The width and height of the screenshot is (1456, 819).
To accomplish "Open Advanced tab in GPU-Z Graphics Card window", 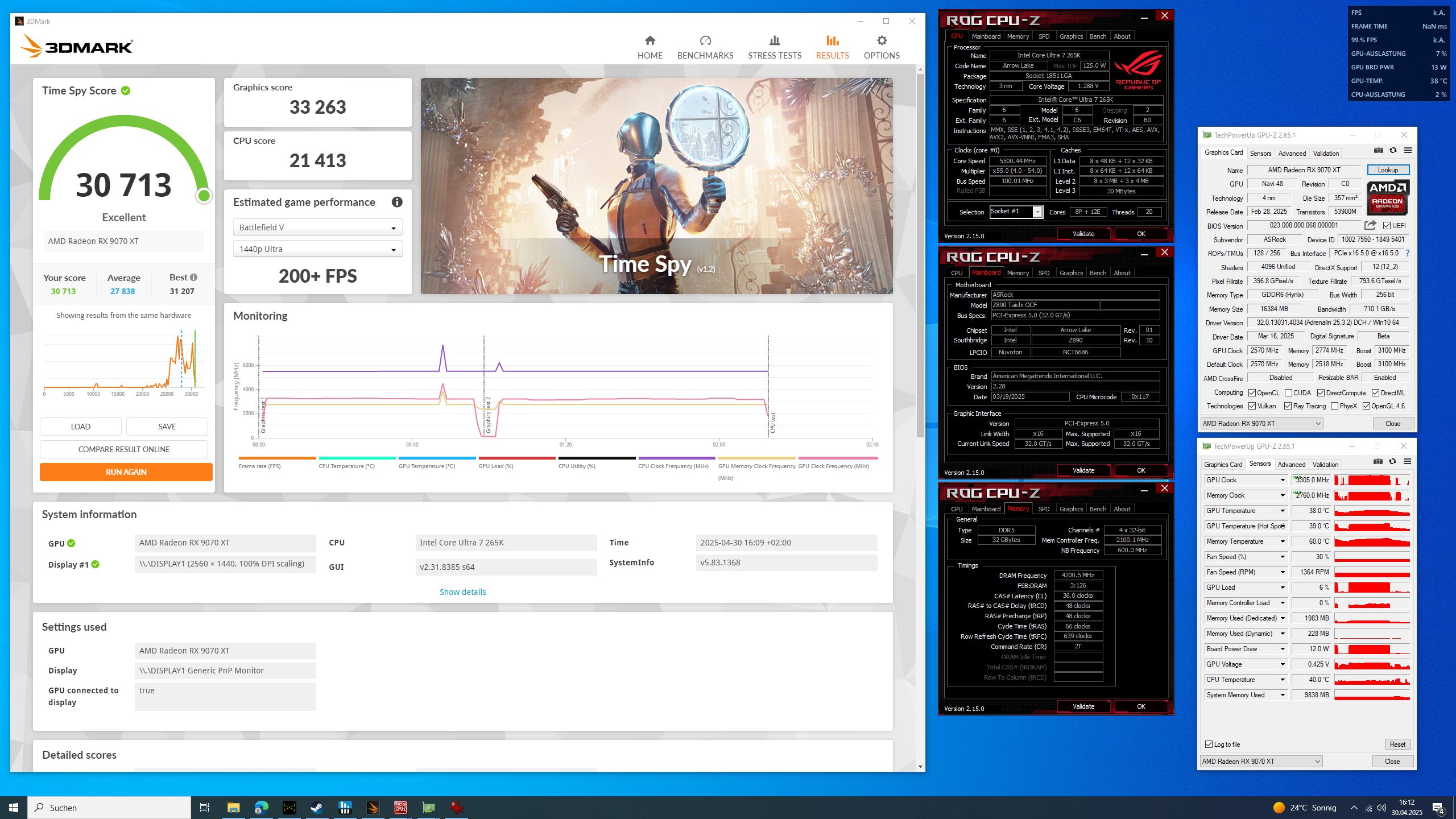I will (x=1292, y=154).
